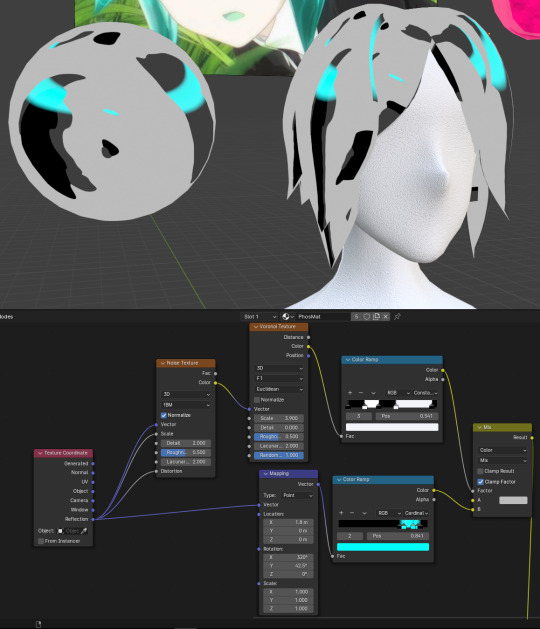Enable Normalize in Voronoi Texture node
Screen dimensions: 540x629
pos(257,400)
